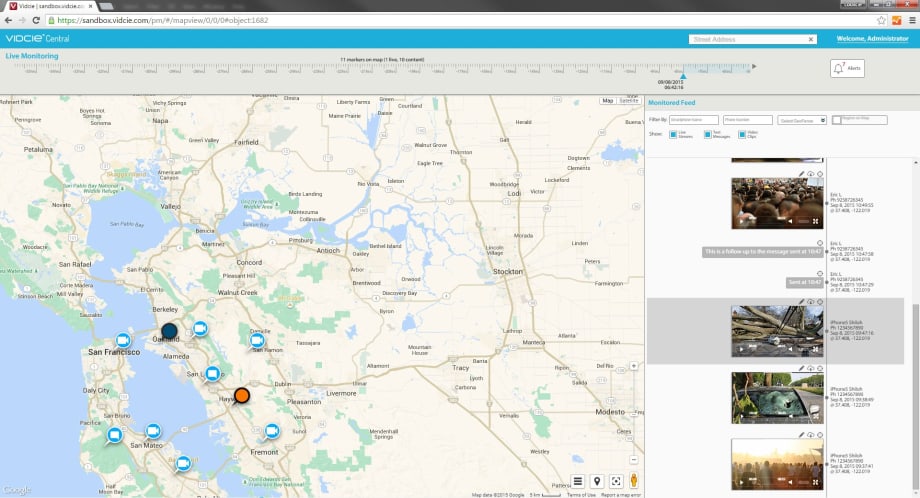This screenshot has height=498, width=920.
Task: Click the Smartphone Name filter field
Action: pyautogui.click(x=694, y=120)
